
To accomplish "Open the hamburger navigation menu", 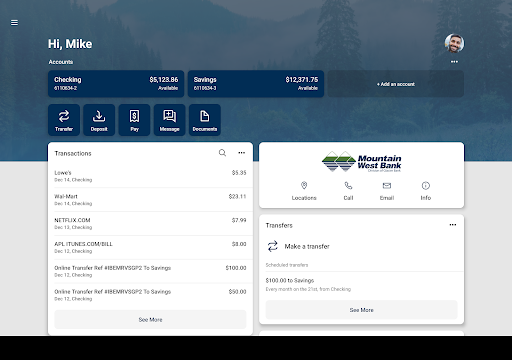I will click(14, 23).
